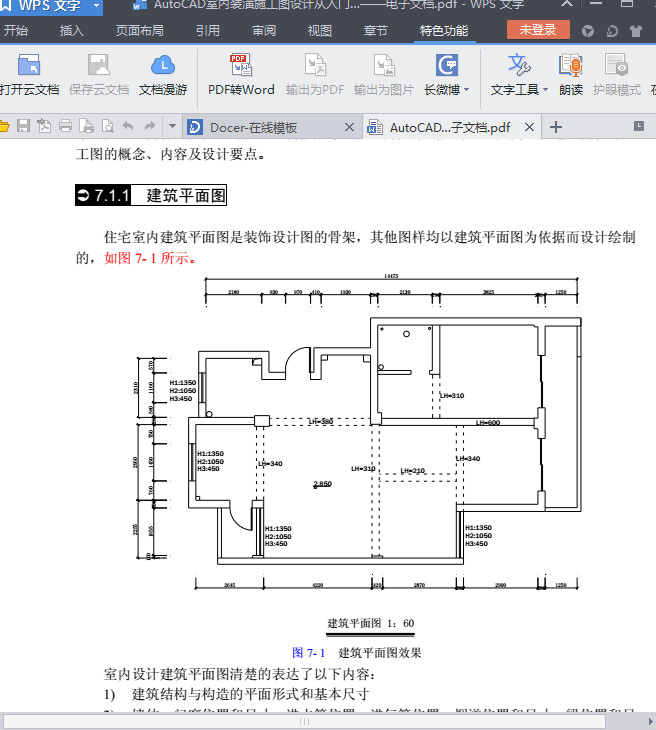Viewport: 656px width, 730px height.
Task: Undo the last action
Action: [x=128, y=126]
